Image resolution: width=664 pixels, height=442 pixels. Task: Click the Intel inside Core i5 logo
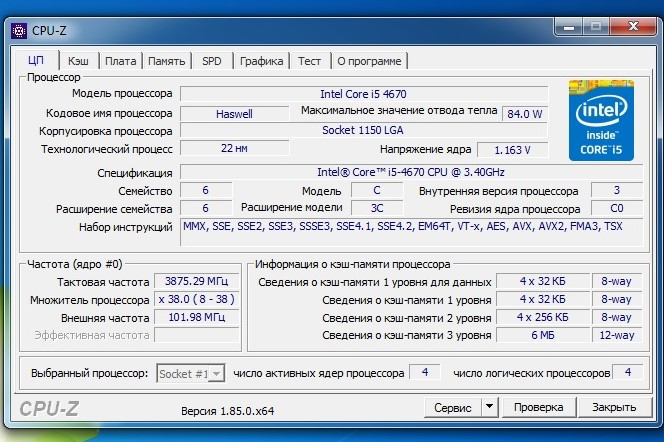click(x=601, y=120)
